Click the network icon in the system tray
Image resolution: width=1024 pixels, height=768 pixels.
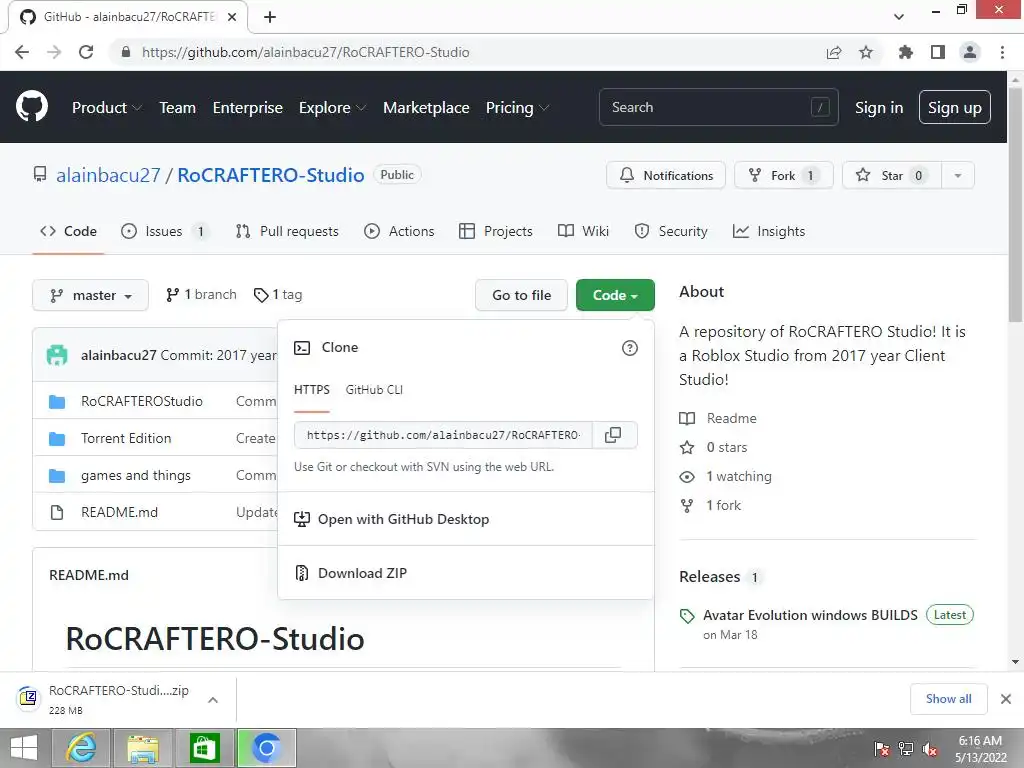point(906,749)
